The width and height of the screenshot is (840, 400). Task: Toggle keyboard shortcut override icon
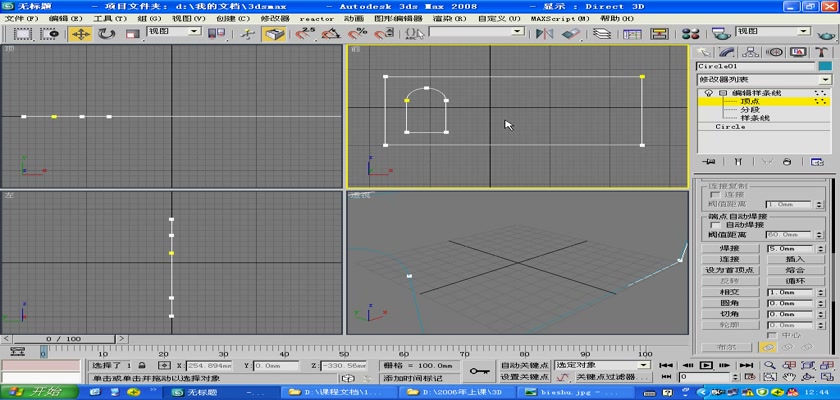point(274,34)
